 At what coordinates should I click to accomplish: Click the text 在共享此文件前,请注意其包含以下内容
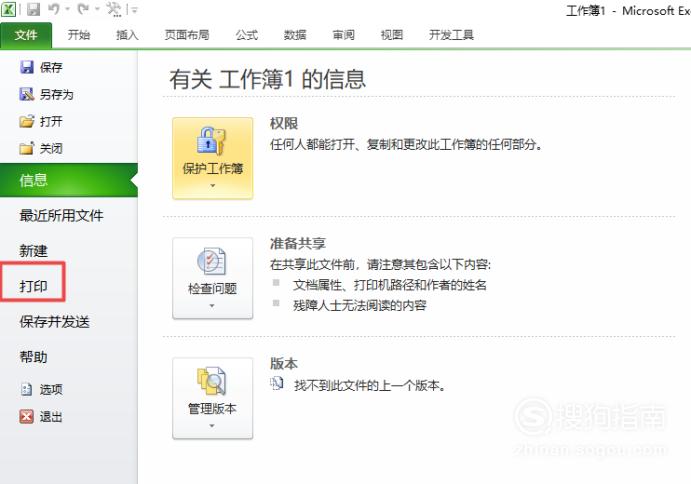coord(380,264)
